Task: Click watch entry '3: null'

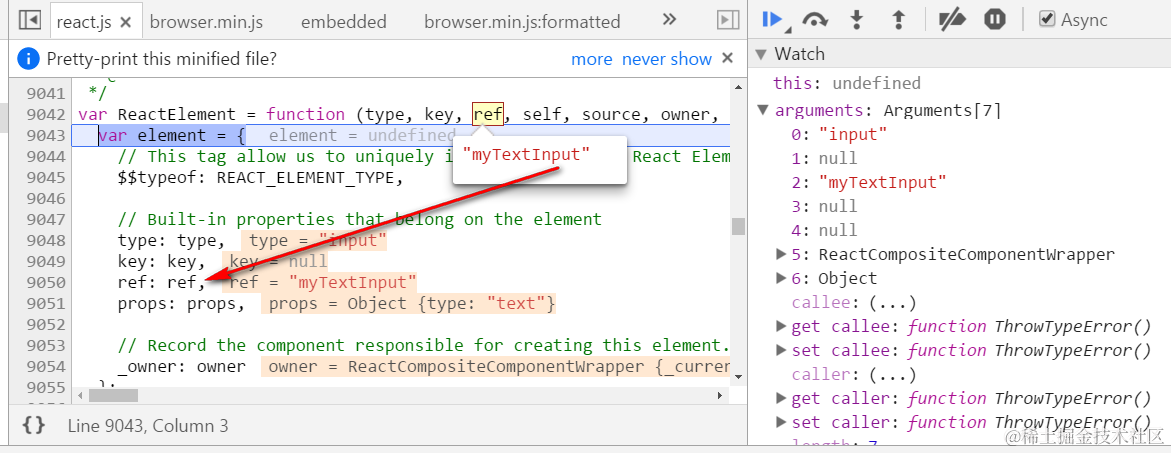Action: pyautogui.click(x=824, y=206)
